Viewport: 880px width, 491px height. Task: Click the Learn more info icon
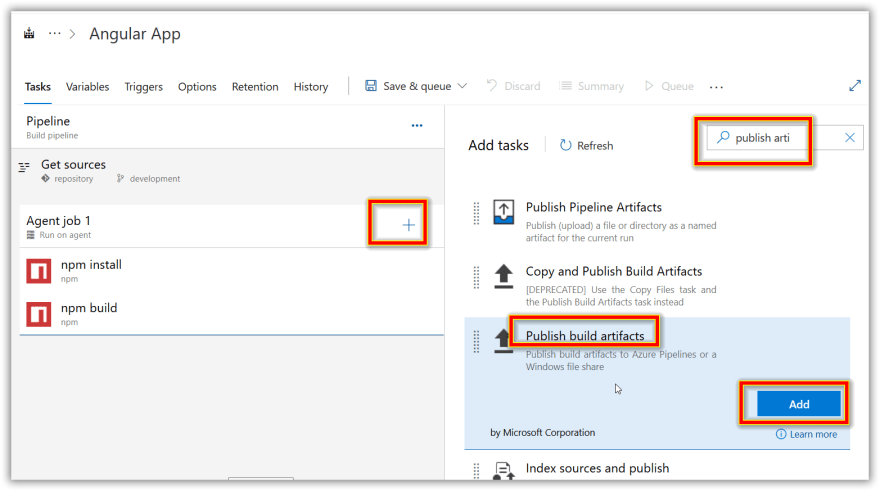tap(781, 434)
